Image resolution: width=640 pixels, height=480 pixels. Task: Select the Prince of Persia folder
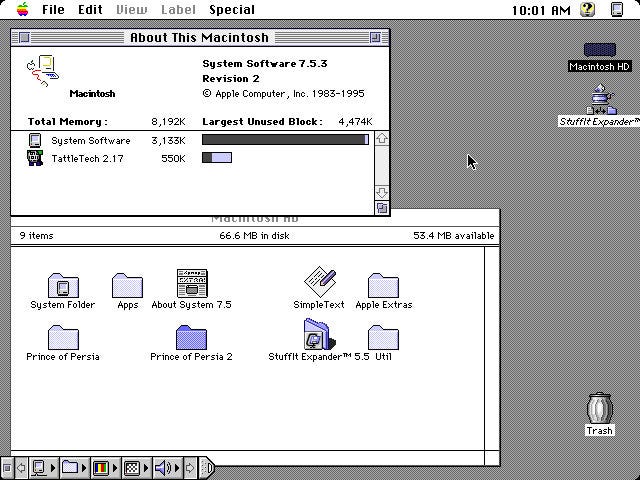click(63, 337)
